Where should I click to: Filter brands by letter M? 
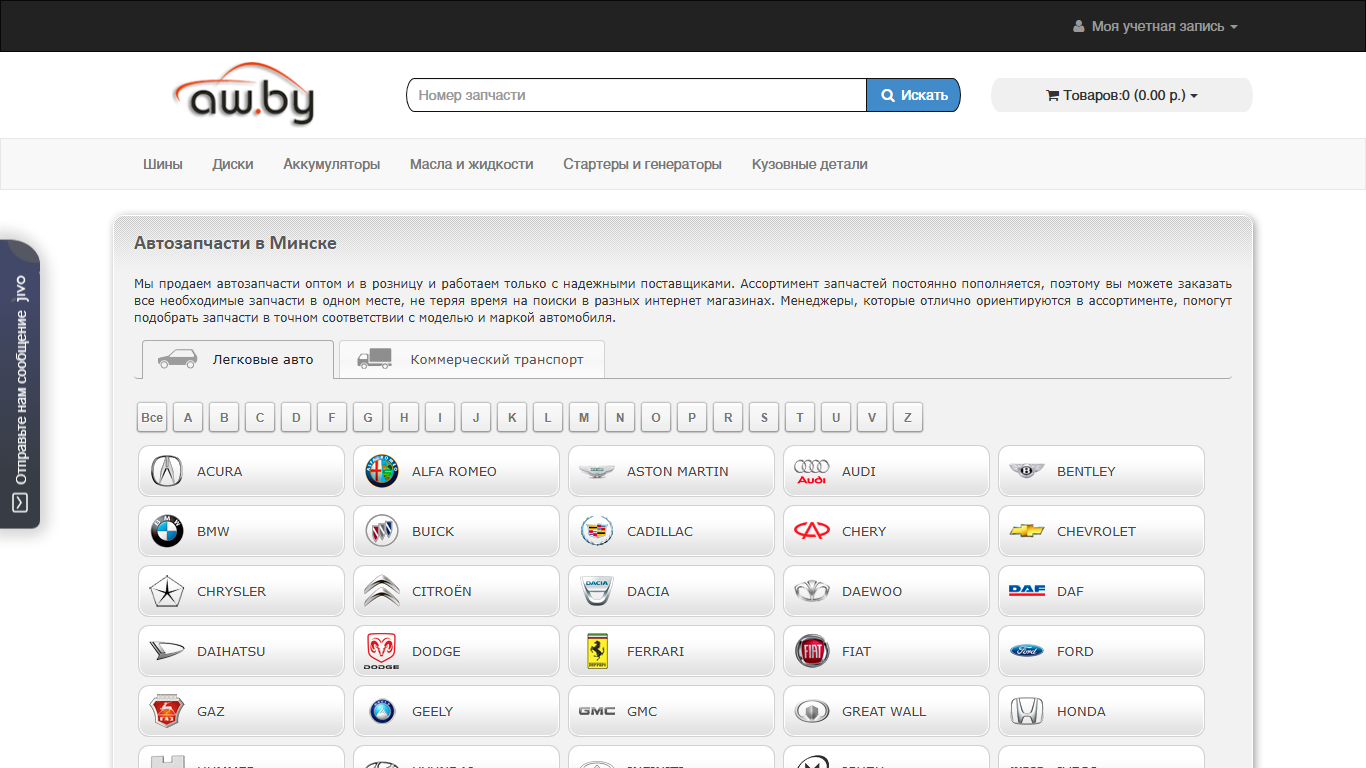coord(584,417)
